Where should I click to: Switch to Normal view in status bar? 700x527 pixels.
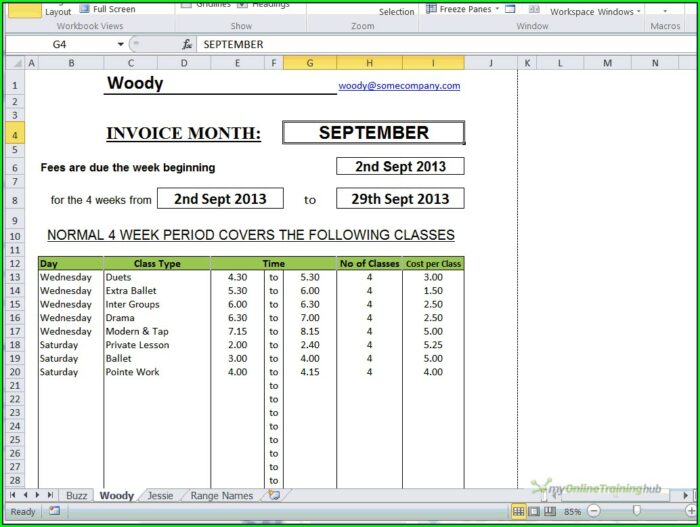518,511
